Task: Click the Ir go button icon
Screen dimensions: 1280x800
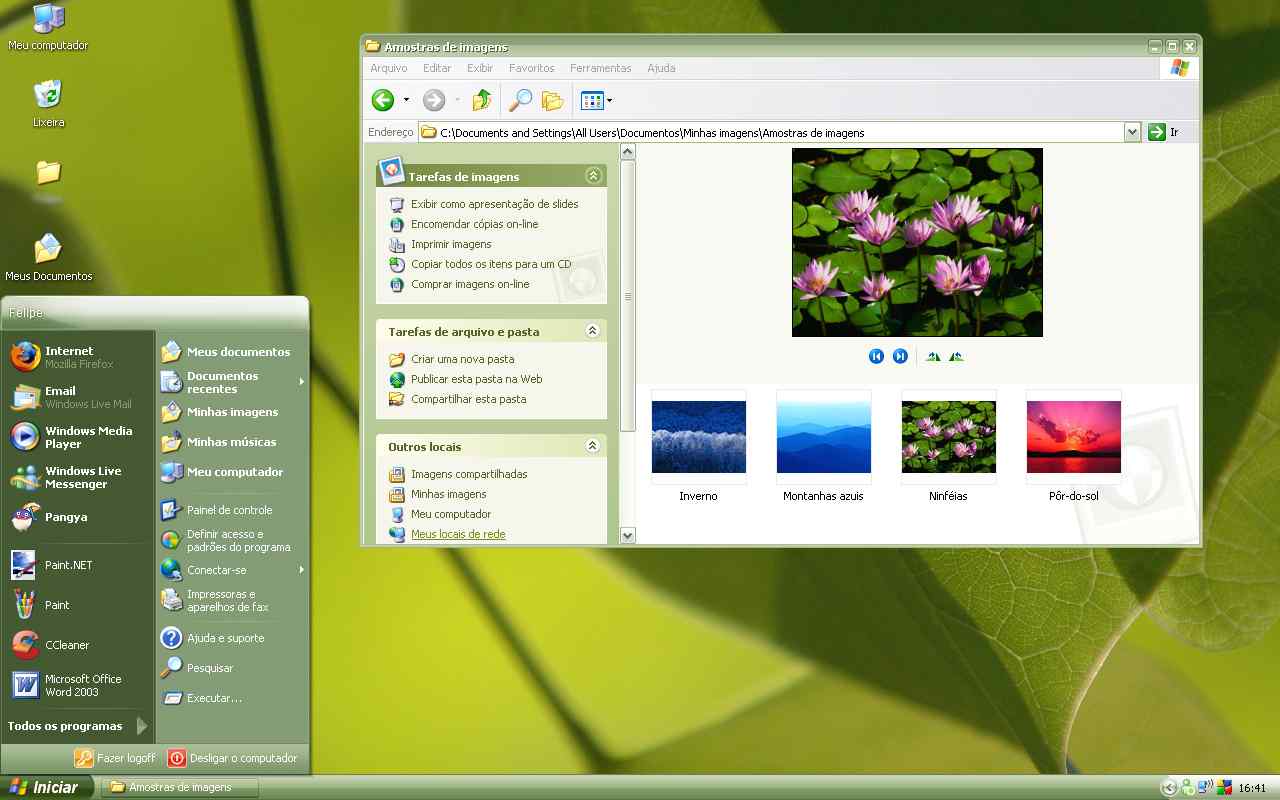Action: [1157, 132]
